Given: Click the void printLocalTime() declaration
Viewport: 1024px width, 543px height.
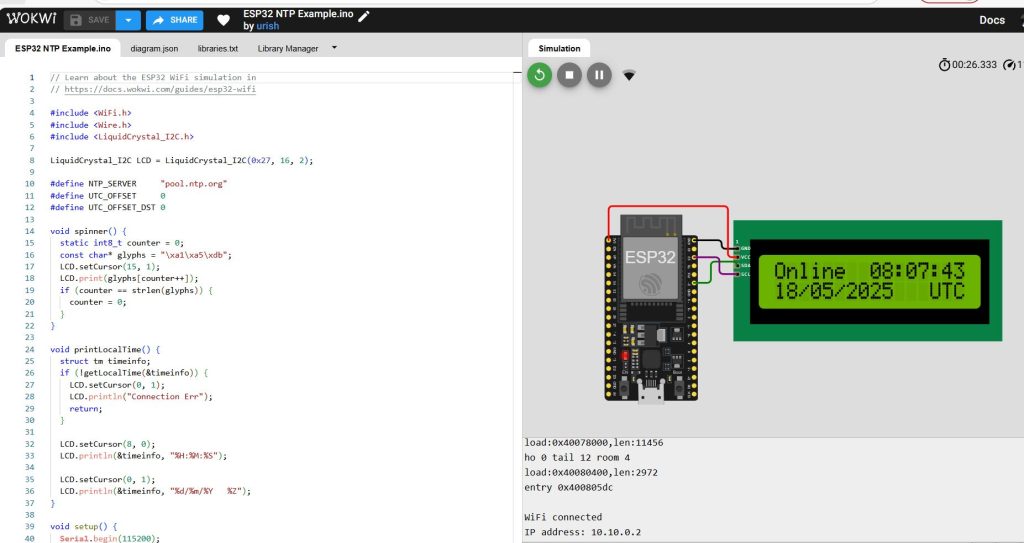Looking at the screenshot, I should (x=104, y=350).
